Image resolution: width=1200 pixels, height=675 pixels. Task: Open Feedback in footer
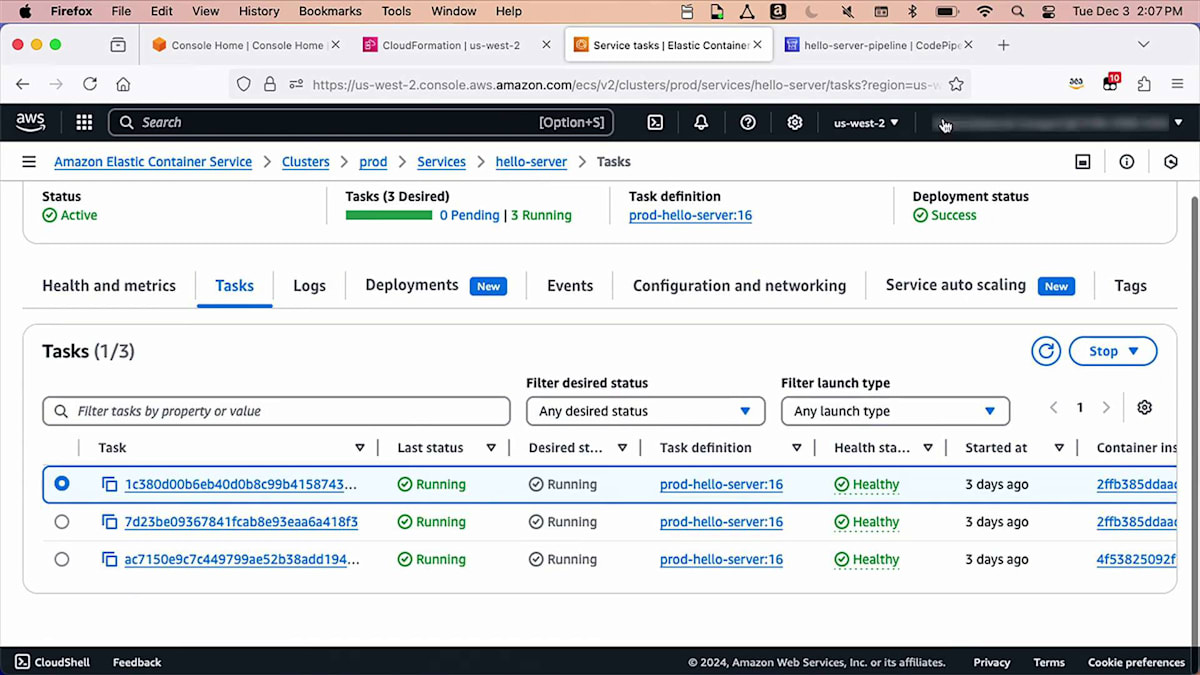tap(137, 662)
